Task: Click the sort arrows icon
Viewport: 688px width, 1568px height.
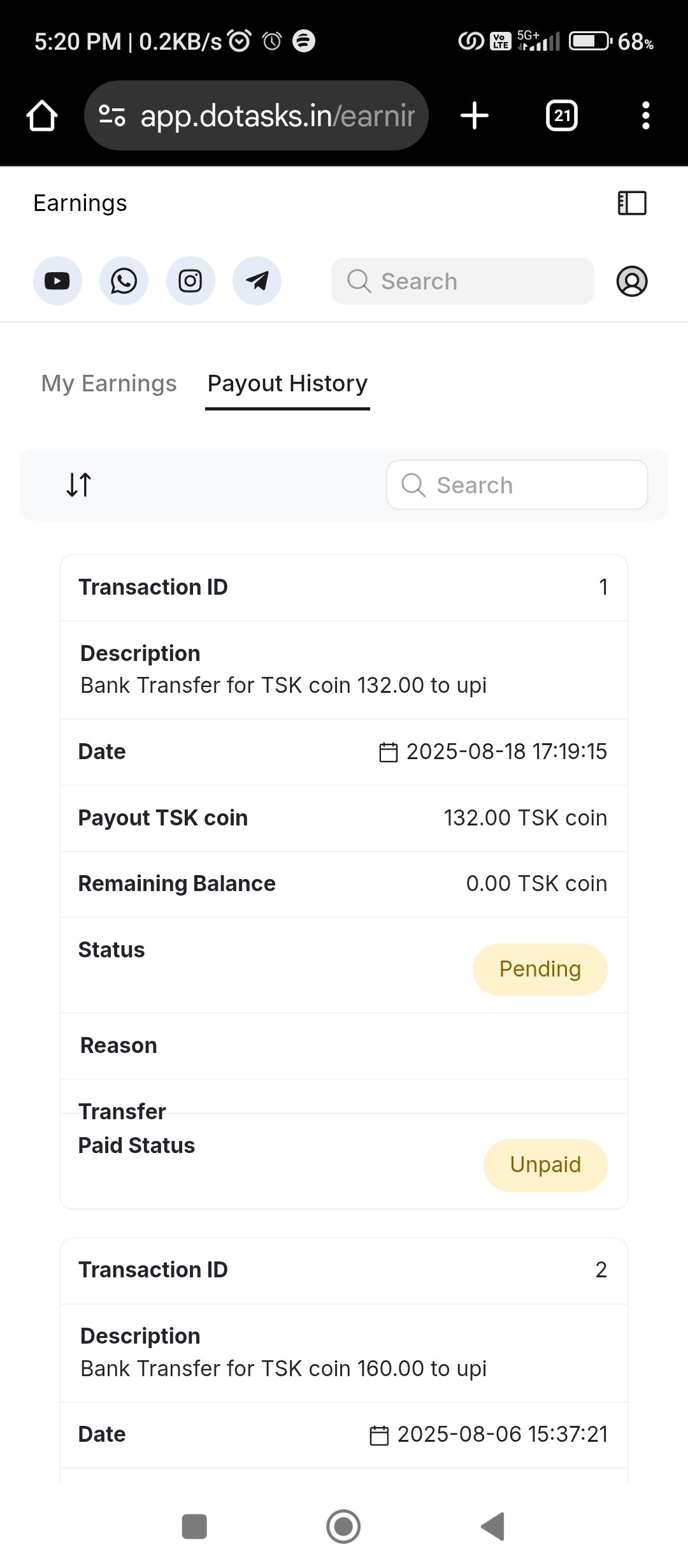Action: click(x=79, y=484)
